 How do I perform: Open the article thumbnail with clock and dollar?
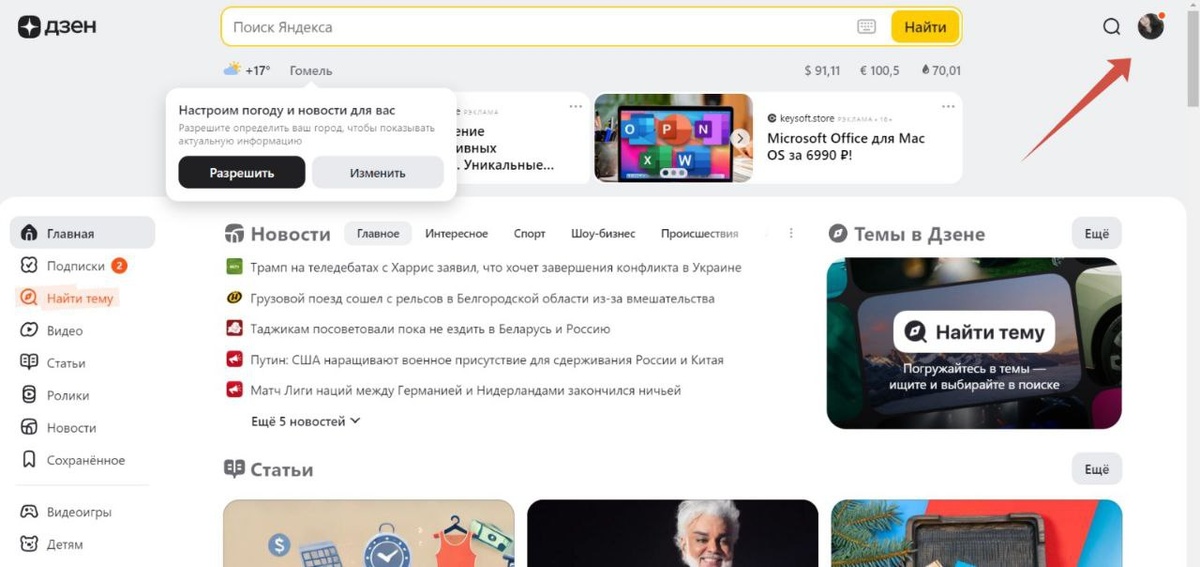coord(368,533)
